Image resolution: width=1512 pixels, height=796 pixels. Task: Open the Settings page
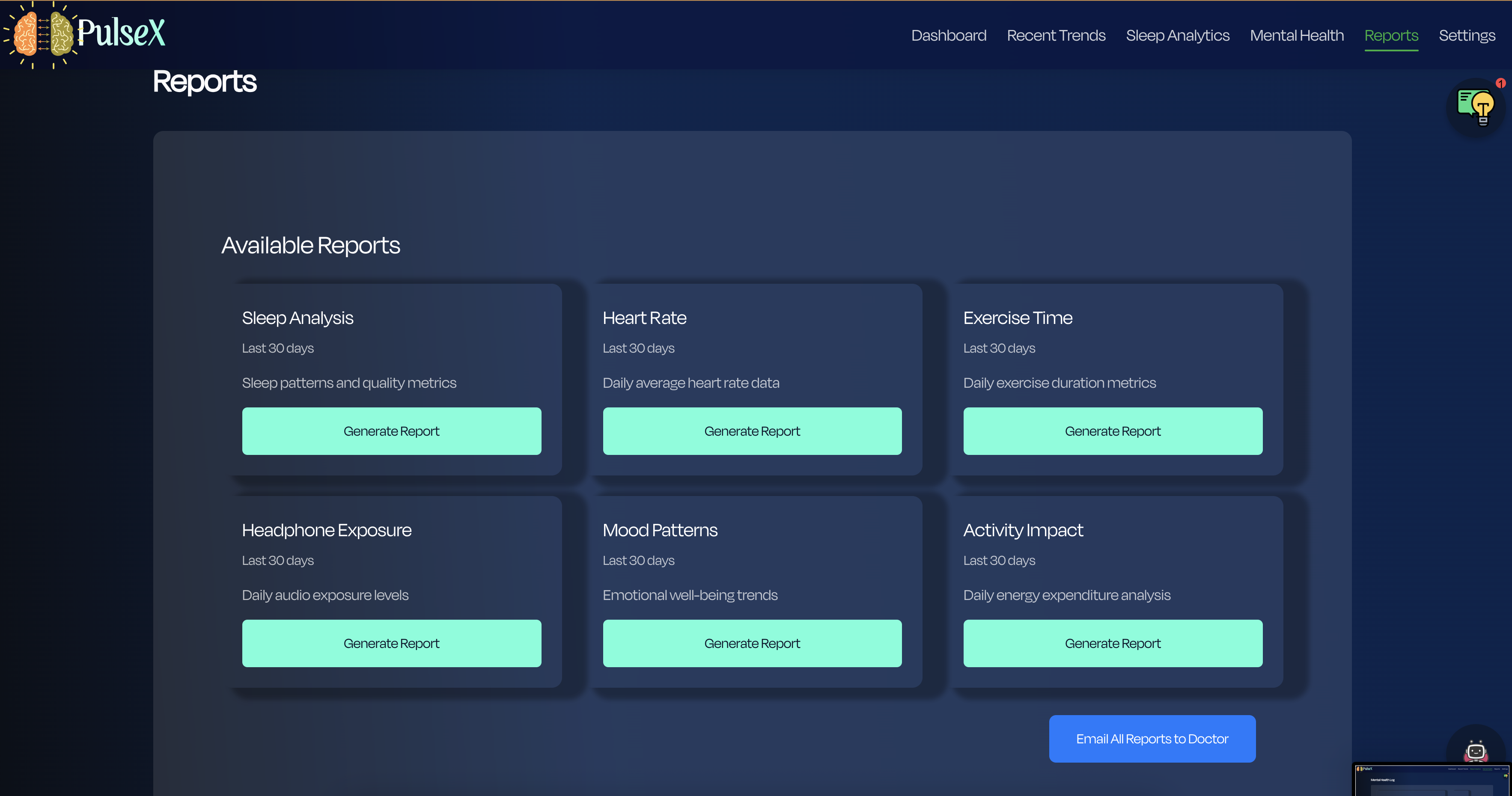tap(1467, 35)
